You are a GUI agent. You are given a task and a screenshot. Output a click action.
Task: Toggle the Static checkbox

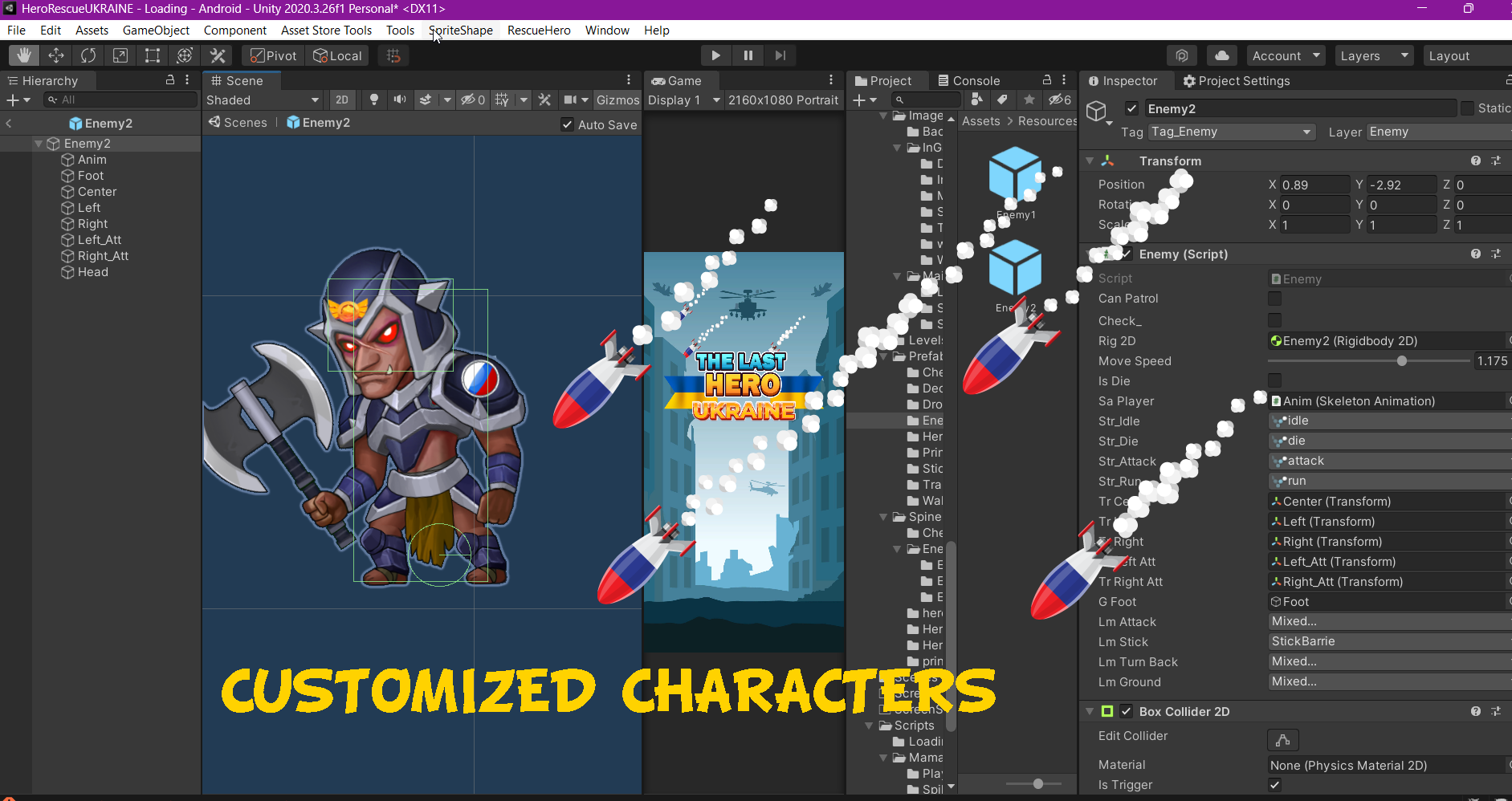tap(1468, 108)
